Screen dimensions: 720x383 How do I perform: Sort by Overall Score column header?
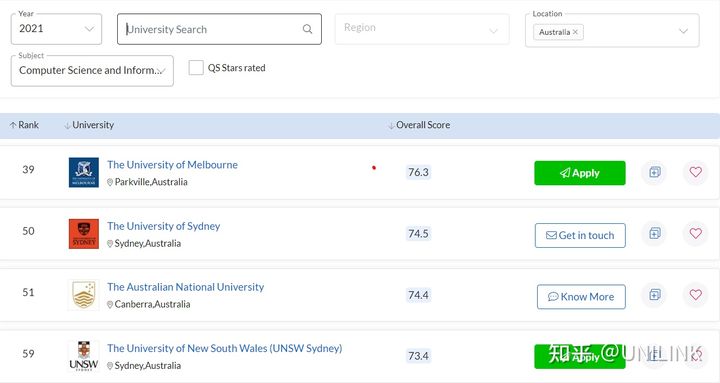(419, 125)
